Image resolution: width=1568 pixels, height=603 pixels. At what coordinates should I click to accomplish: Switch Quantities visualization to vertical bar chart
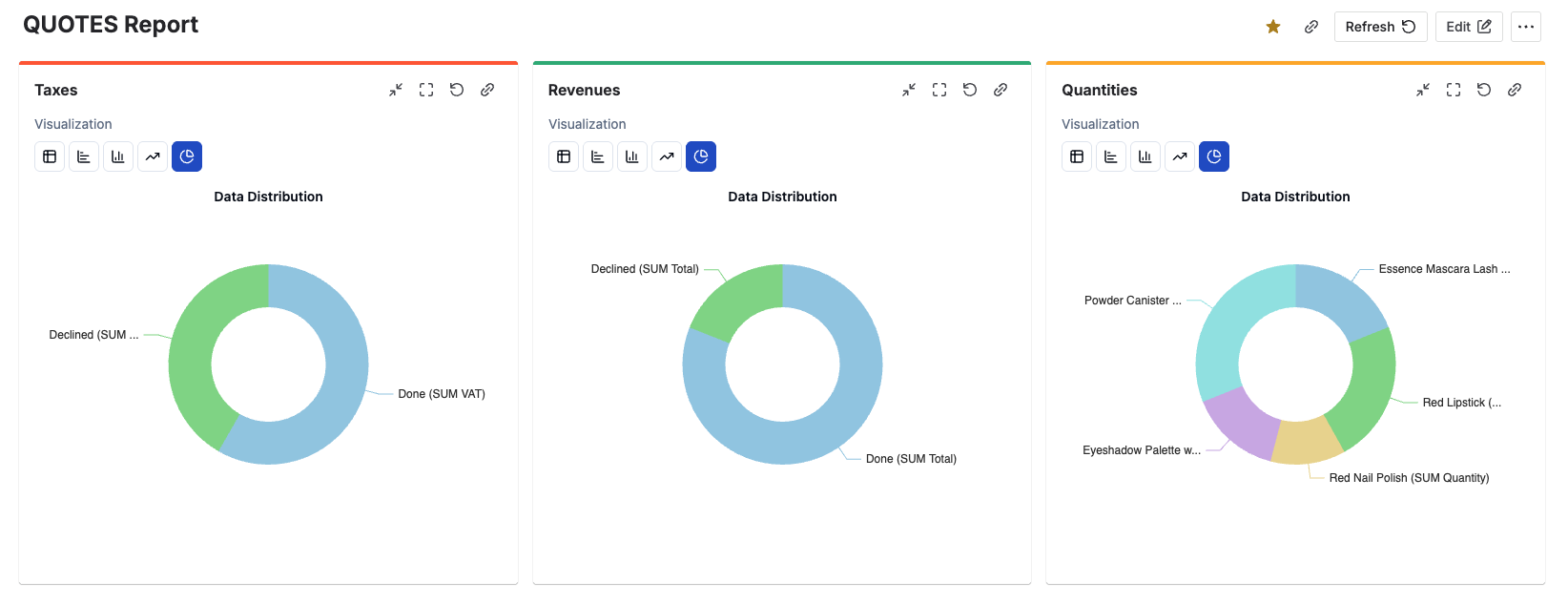click(1145, 156)
